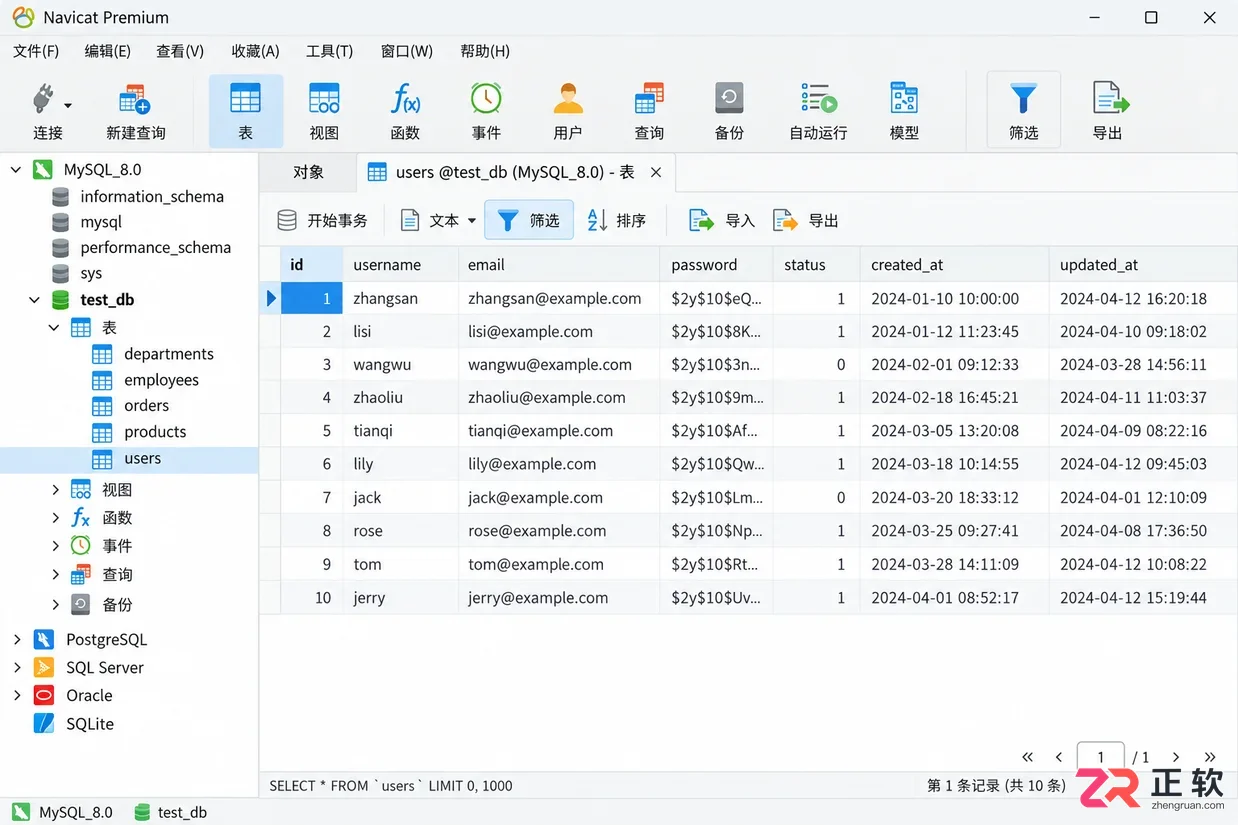Open the 用户 user management icon
Viewport: 1238px width, 825px height.
pos(567,112)
